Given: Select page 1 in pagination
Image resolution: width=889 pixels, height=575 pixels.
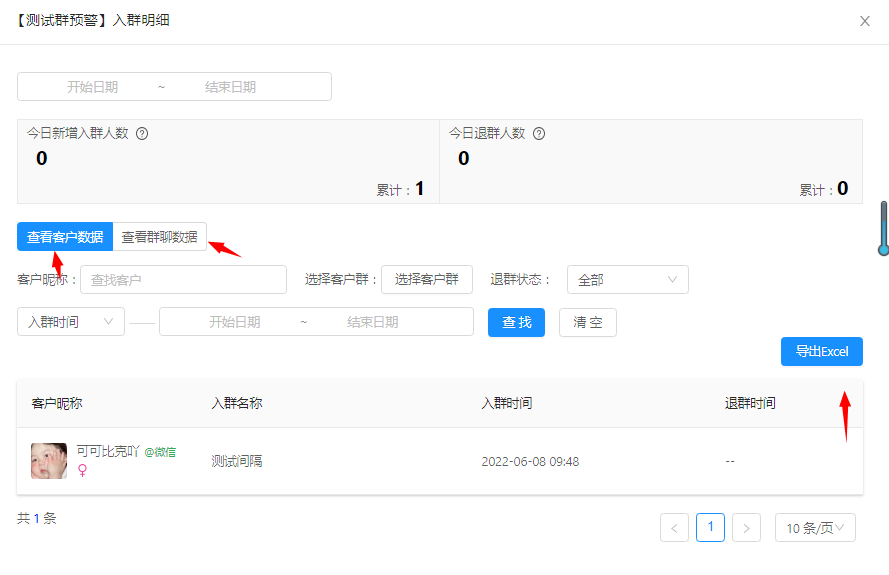Looking at the screenshot, I should [710, 527].
